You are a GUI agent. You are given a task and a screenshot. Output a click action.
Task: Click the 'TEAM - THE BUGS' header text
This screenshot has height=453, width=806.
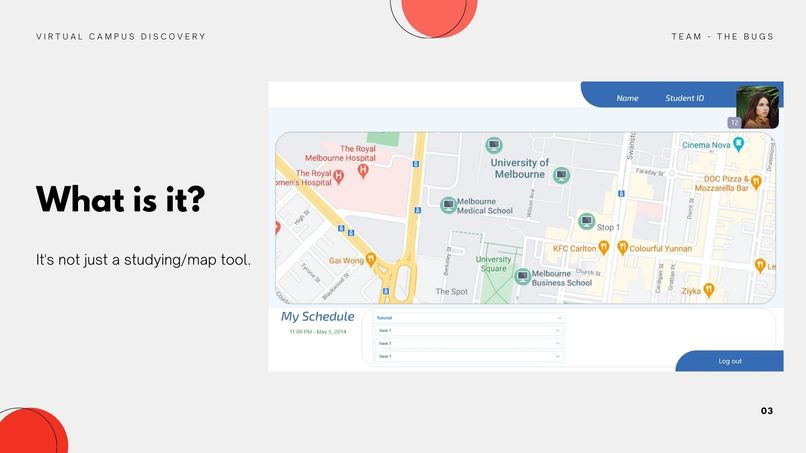[x=722, y=37]
